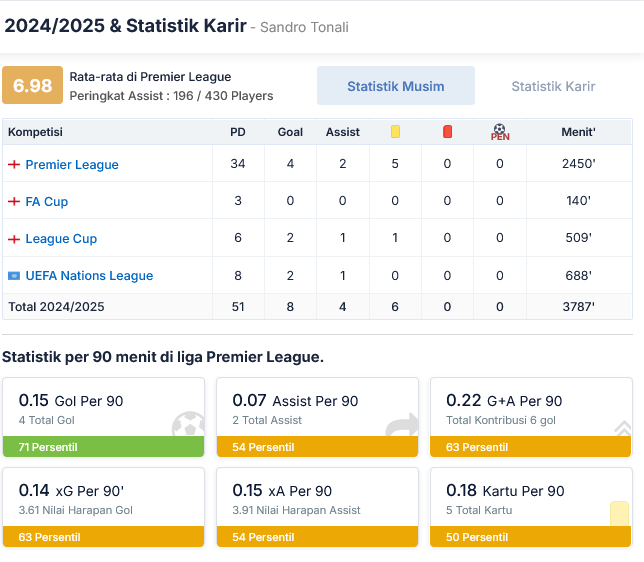Viewport: 644px width, 562px height.
Task: Click chevrons icon in G+A Per 90 card
Action: 622,428
